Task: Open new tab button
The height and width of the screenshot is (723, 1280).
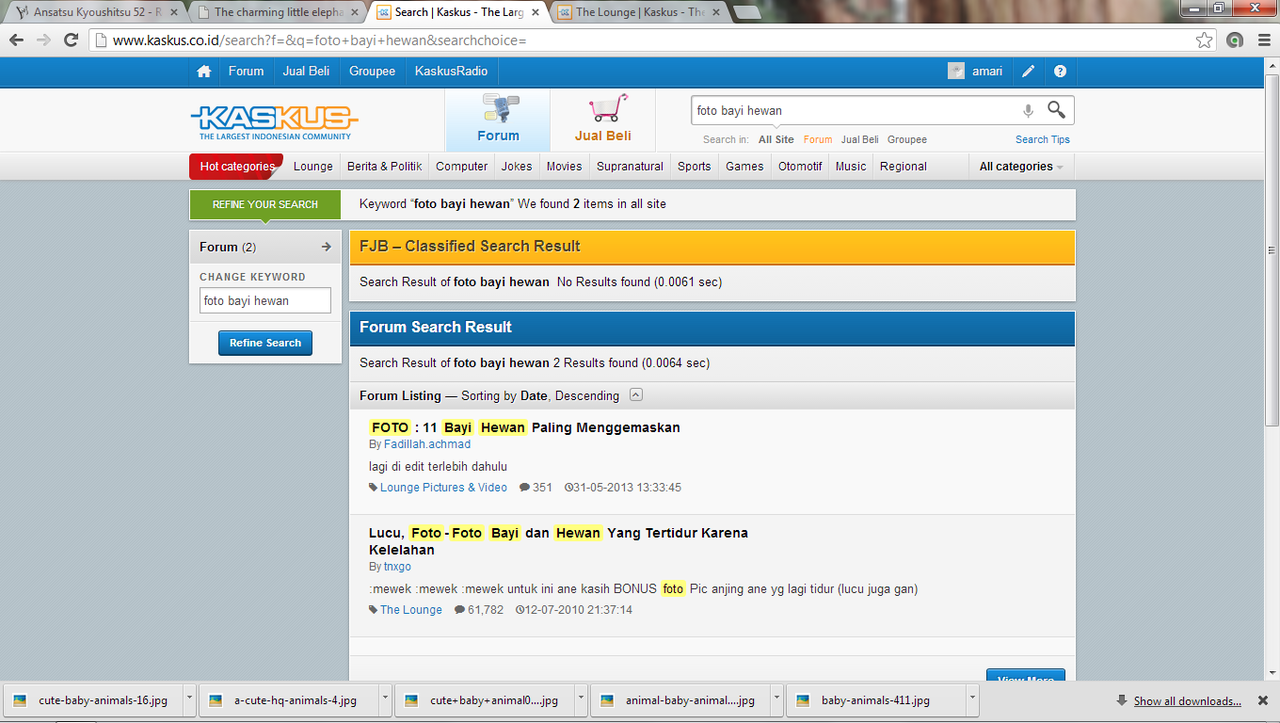Action: pyautogui.click(x=746, y=12)
